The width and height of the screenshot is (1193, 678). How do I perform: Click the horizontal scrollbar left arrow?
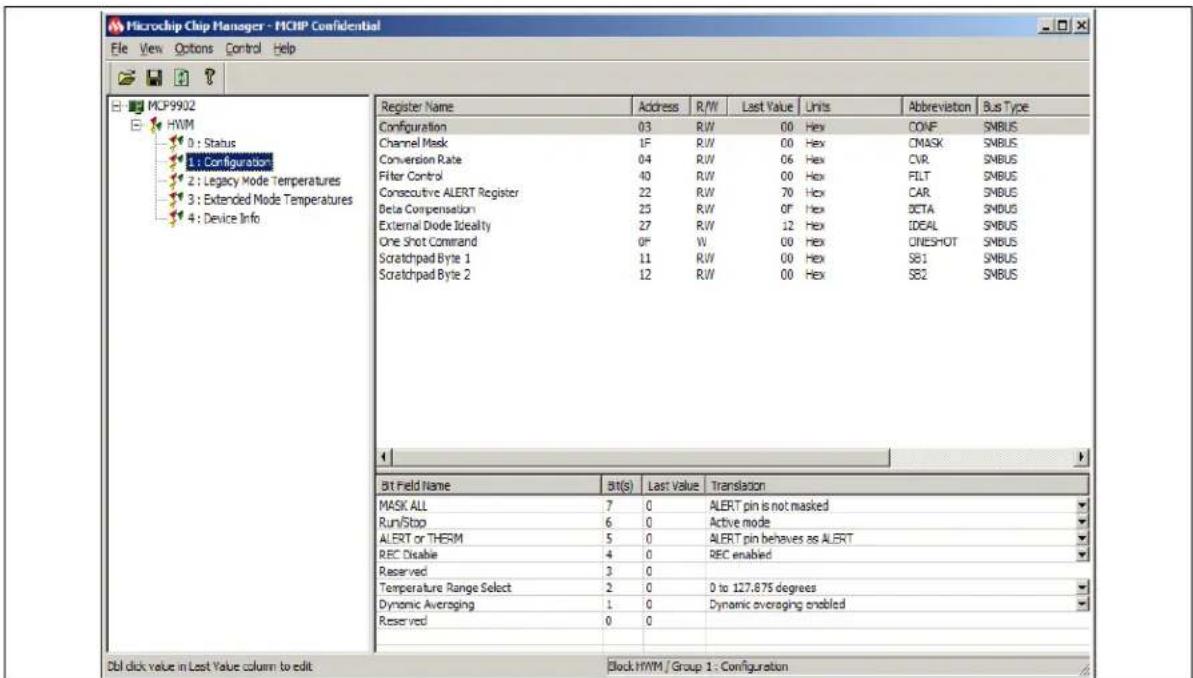coord(385,458)
